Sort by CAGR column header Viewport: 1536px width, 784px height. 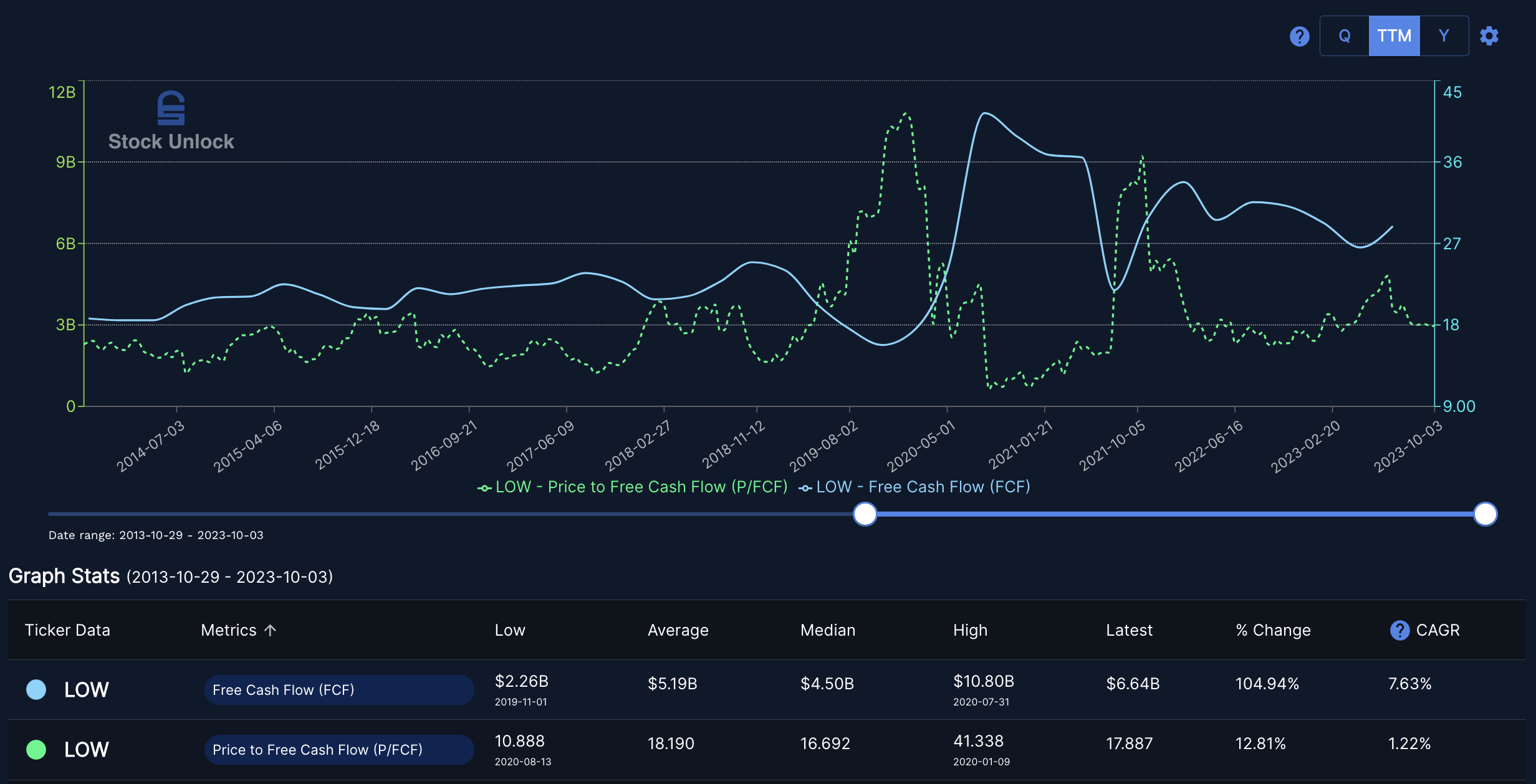point(1438,630)
